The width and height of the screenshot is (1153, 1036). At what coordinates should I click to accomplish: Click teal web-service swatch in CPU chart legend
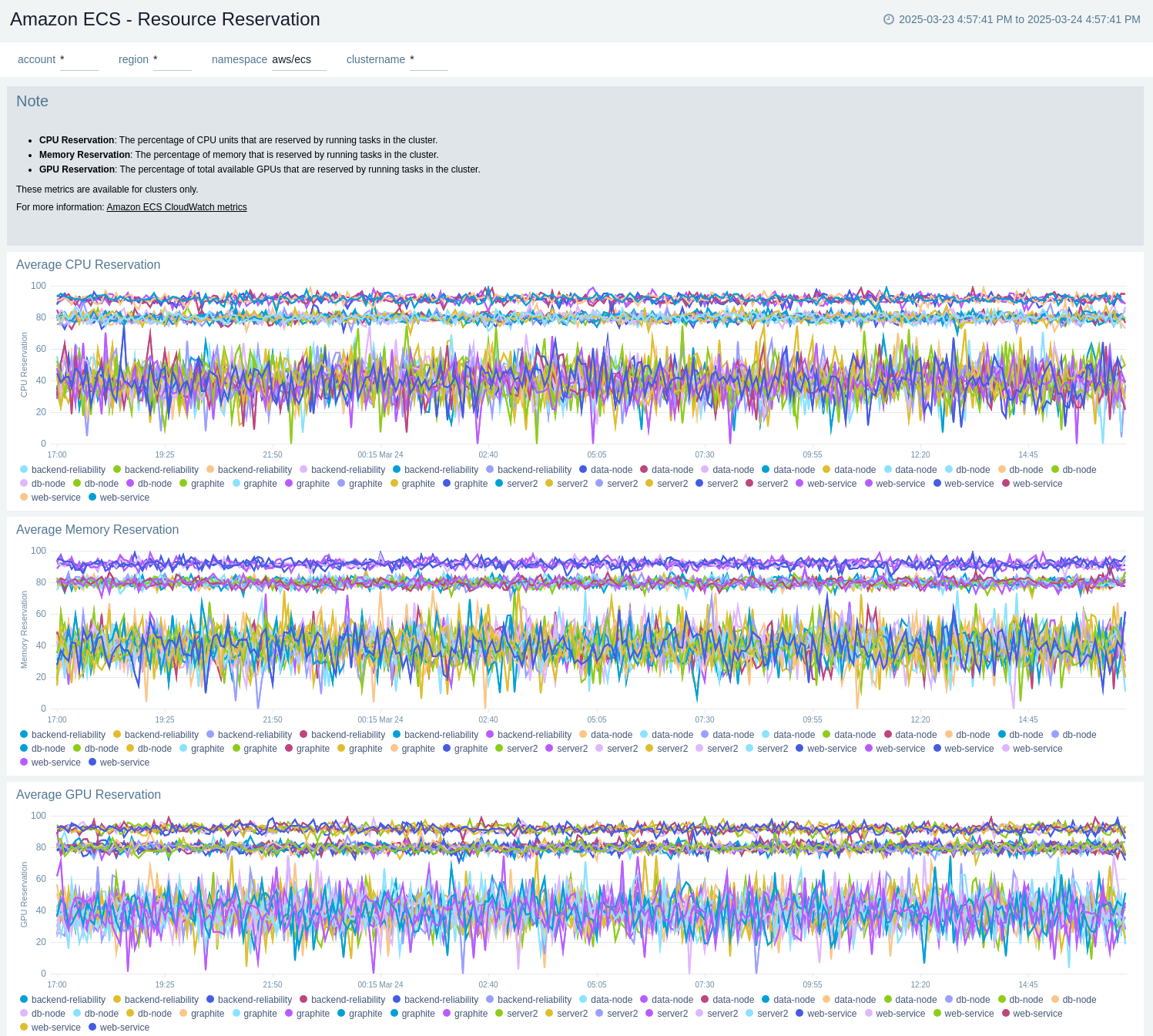click(92, 498)
